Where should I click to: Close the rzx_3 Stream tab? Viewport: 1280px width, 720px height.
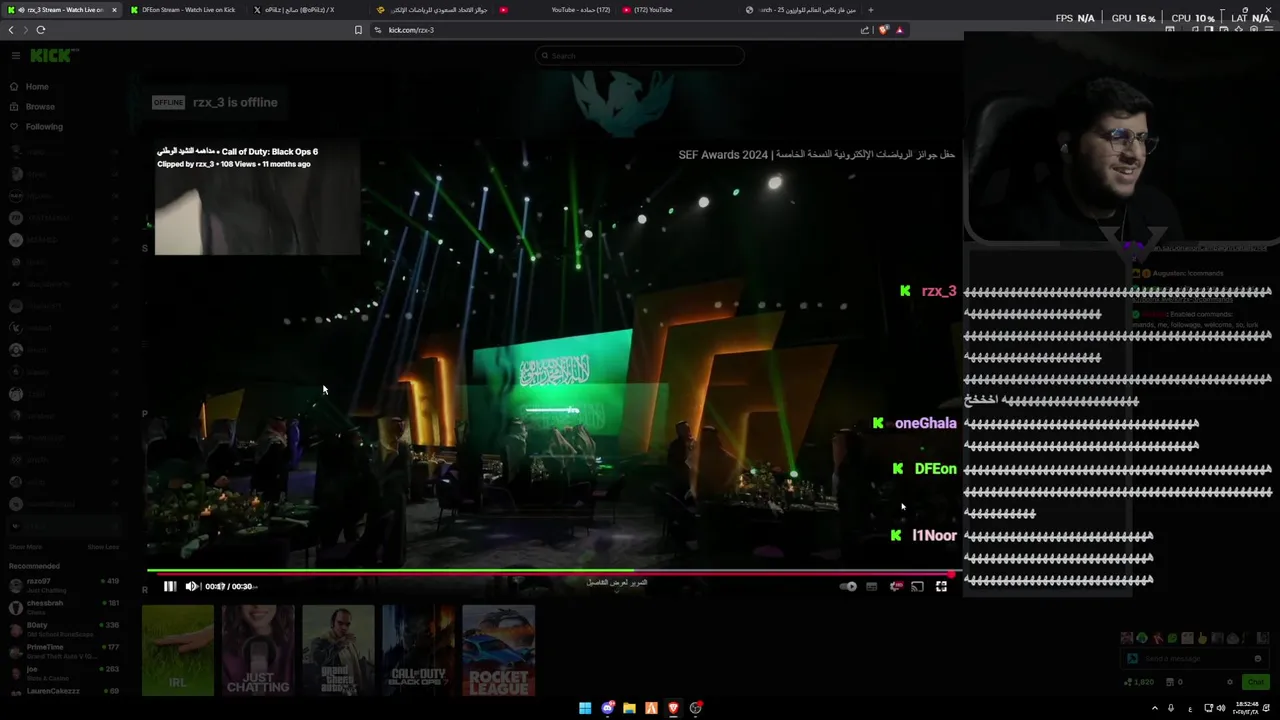[114, 10]
